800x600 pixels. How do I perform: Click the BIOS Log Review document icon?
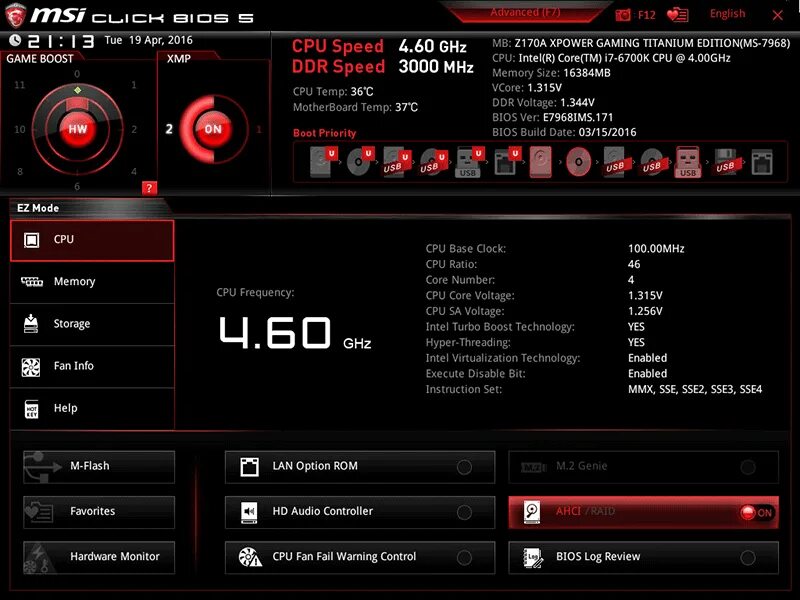pyautogui.click(x=533, y=557)
